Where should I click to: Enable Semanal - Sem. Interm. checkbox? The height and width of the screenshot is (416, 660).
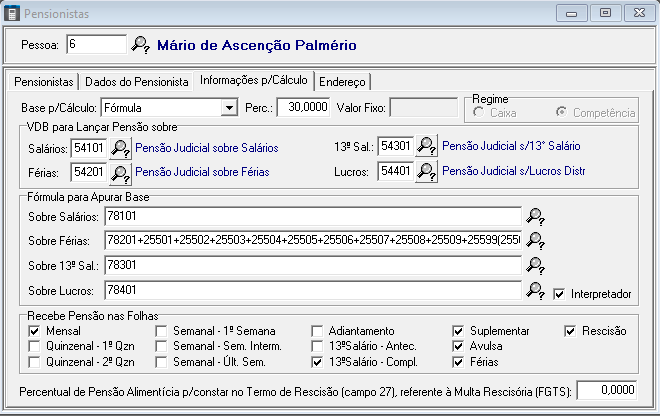coord(161,346)
